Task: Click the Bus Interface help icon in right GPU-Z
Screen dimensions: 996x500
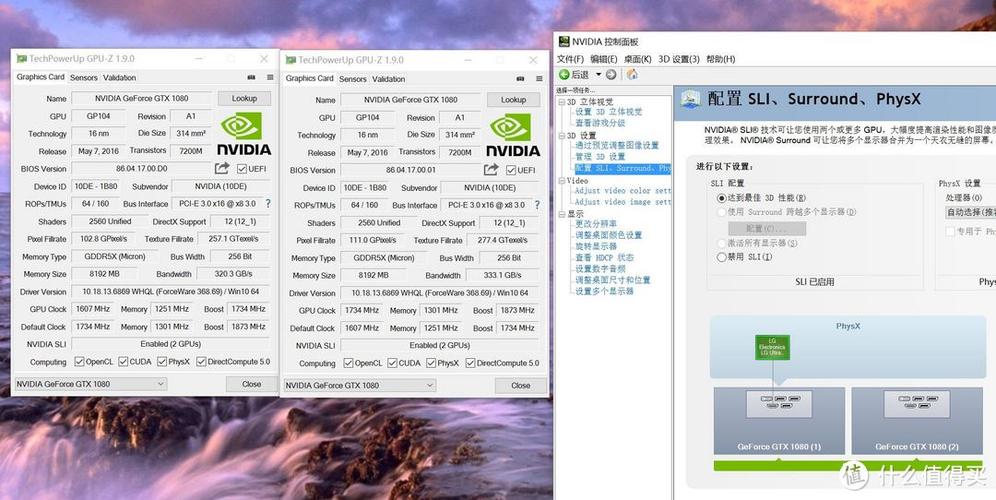Action: pos(537,205)
